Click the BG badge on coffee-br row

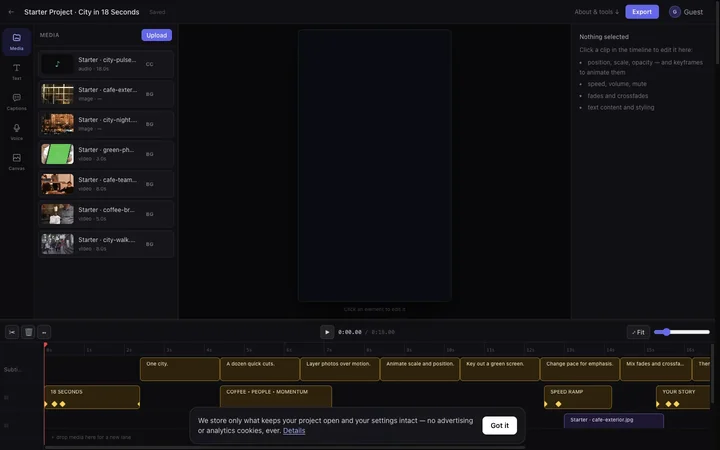point(149,214)
